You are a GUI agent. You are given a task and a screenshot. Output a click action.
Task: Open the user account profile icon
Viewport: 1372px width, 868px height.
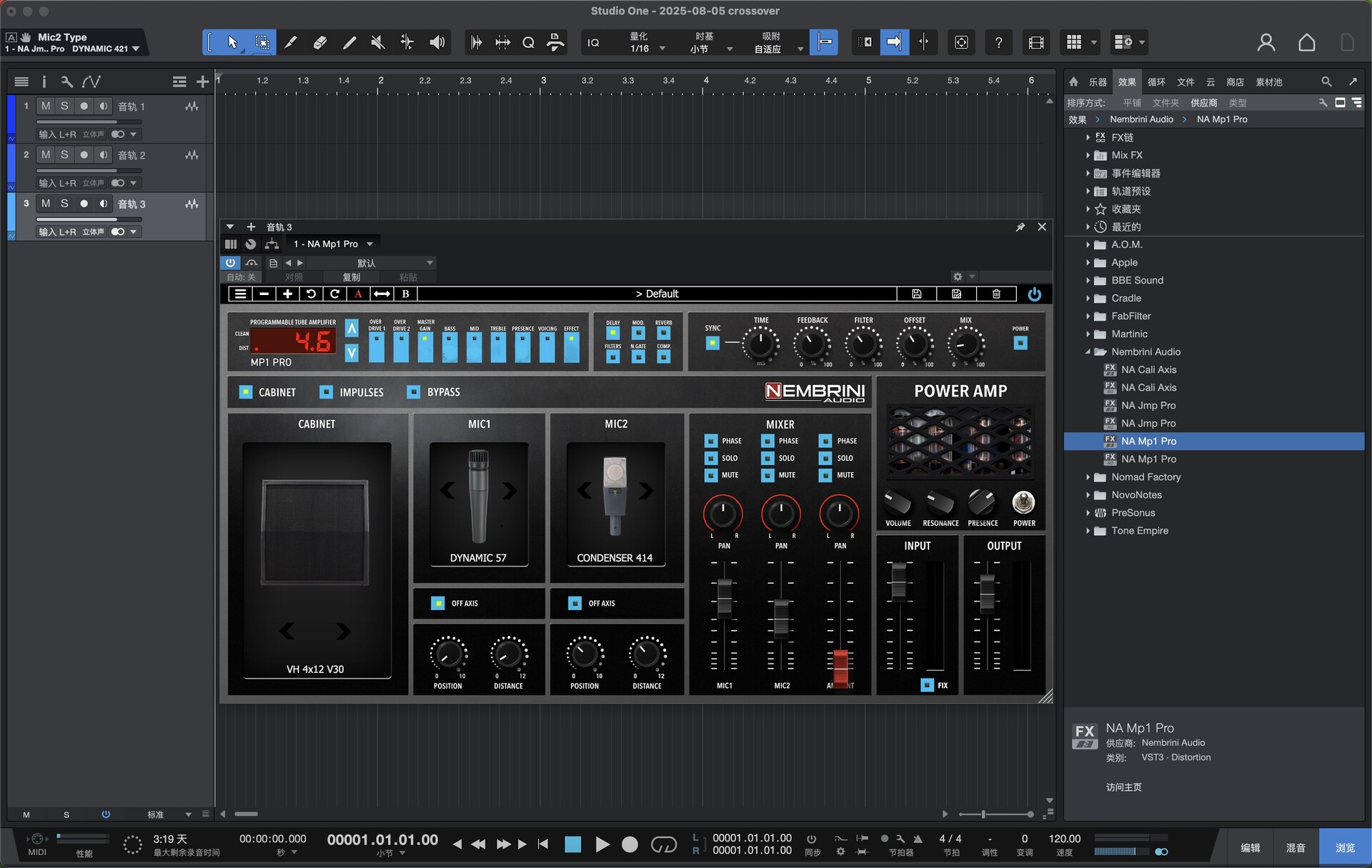tap(1266, 43)
